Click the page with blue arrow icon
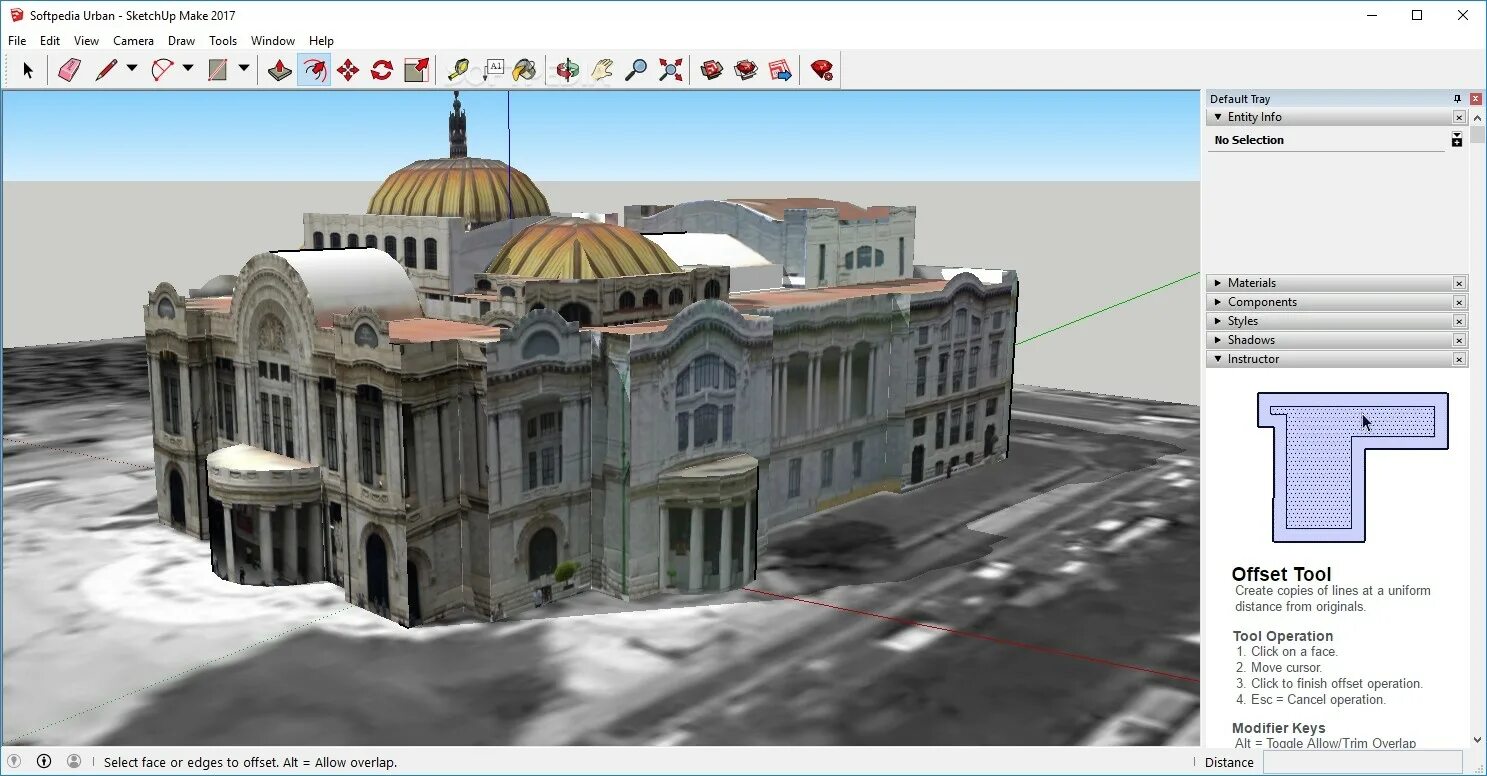1487x776 pixels. click(x=780, y=70)
